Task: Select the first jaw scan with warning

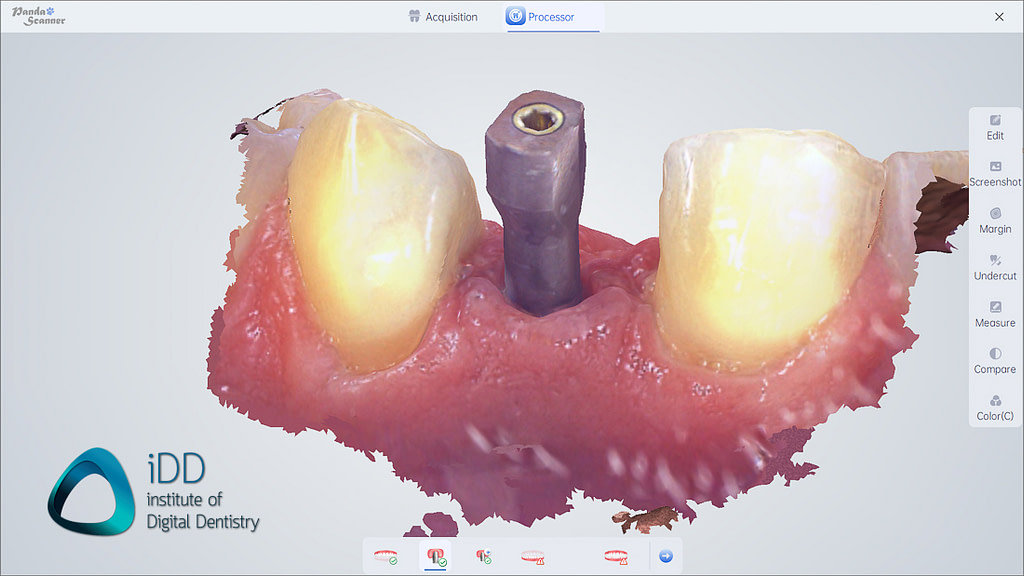Action: click(x=533, y=555)
